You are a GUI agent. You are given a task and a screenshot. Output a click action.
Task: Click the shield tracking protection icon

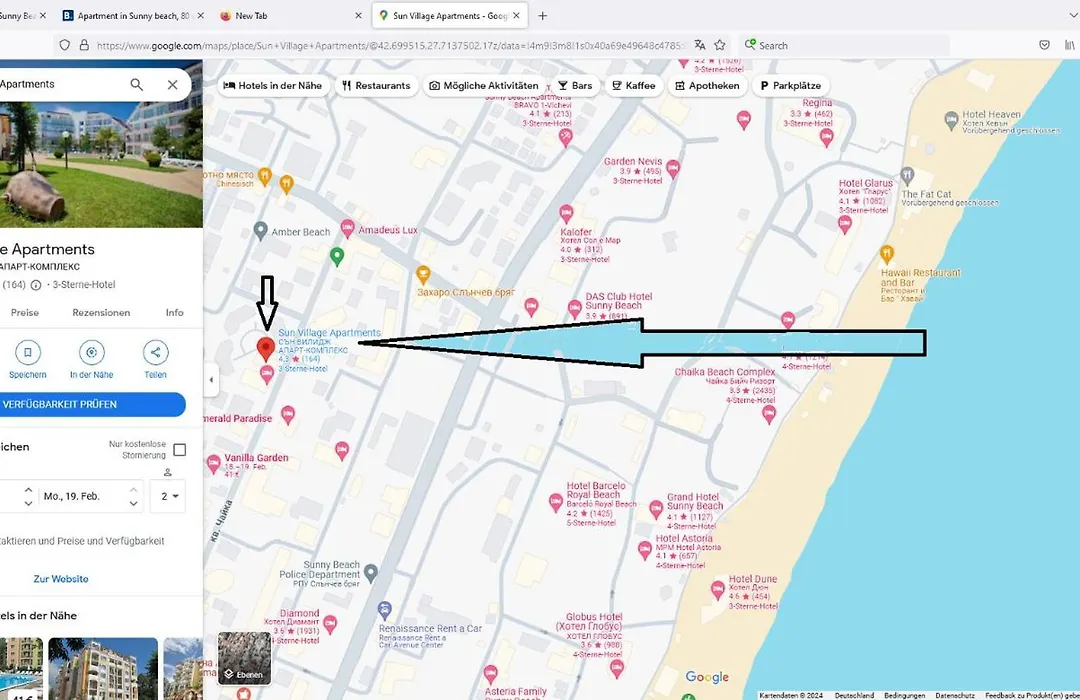pyautogui.click(x=64, y=45)
